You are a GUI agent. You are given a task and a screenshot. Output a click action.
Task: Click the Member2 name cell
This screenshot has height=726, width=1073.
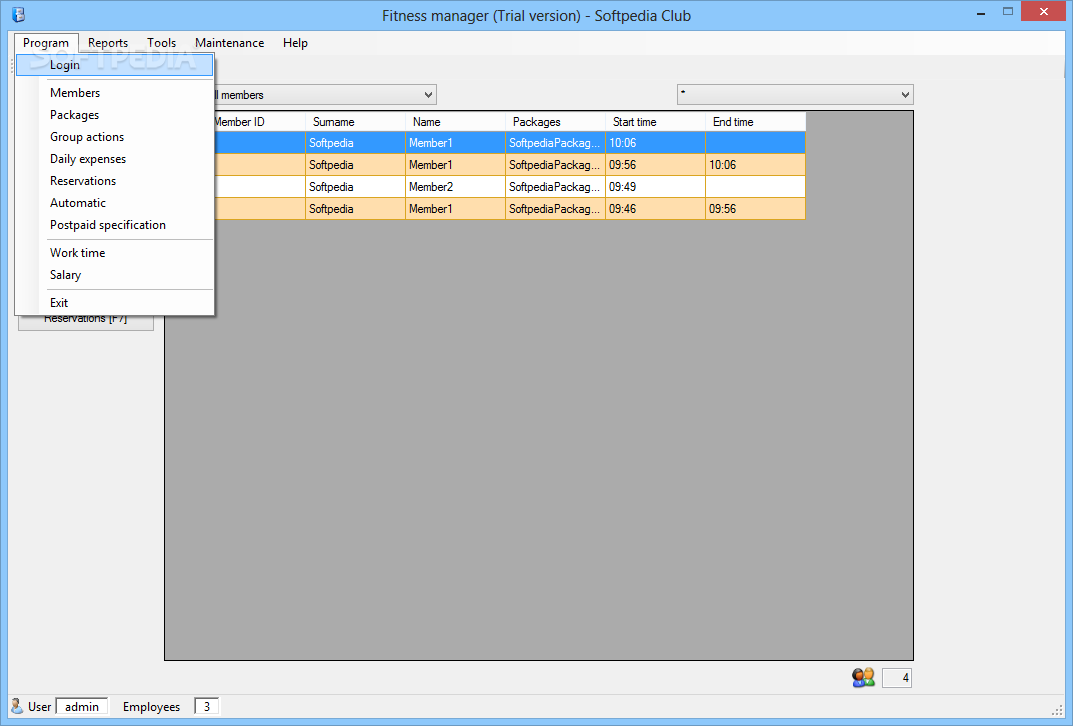tap(455, 187)
